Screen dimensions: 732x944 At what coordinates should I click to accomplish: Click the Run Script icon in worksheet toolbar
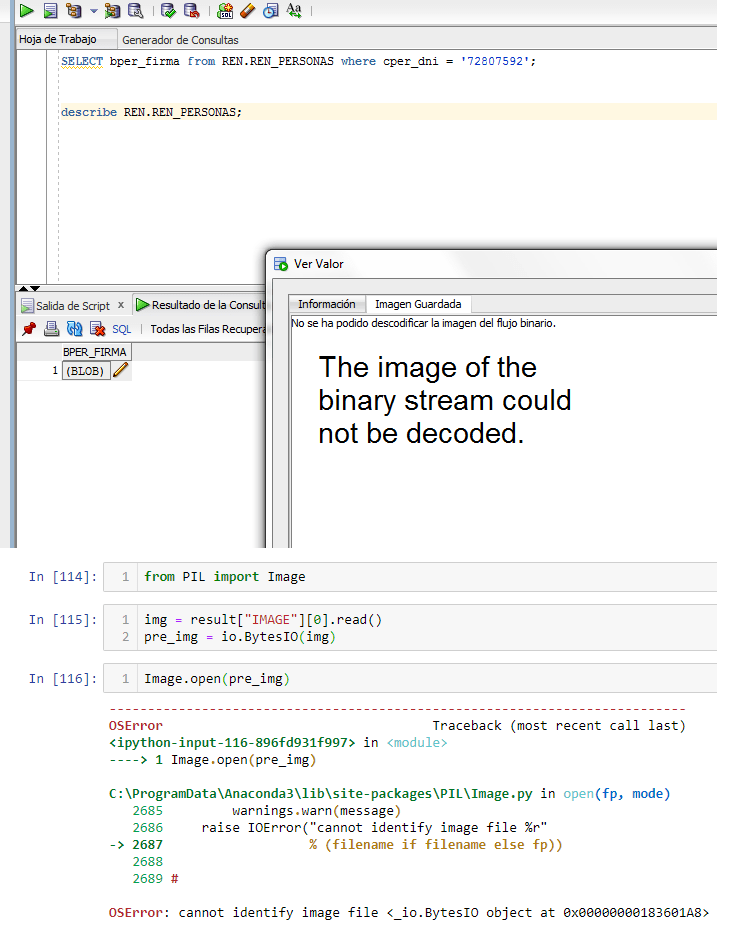tap(51, 10)
